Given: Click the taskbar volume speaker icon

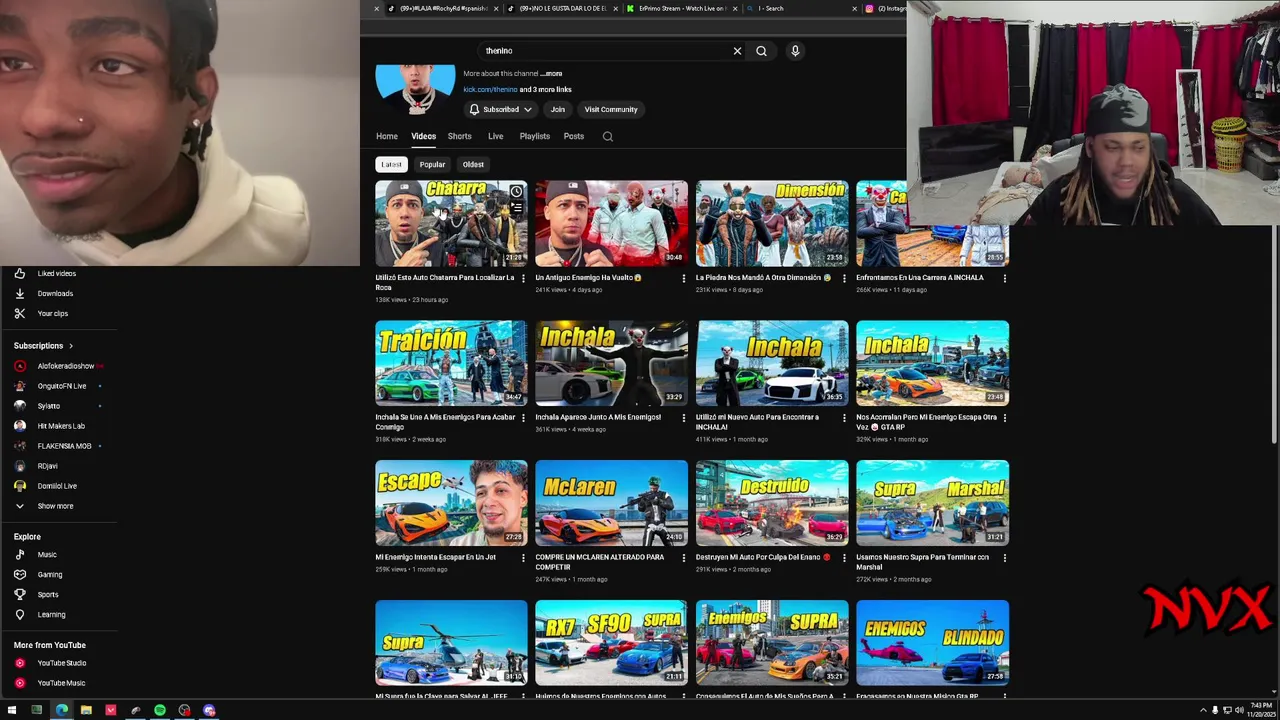Looking at the screenshot, I should [x=1239, y=710].
